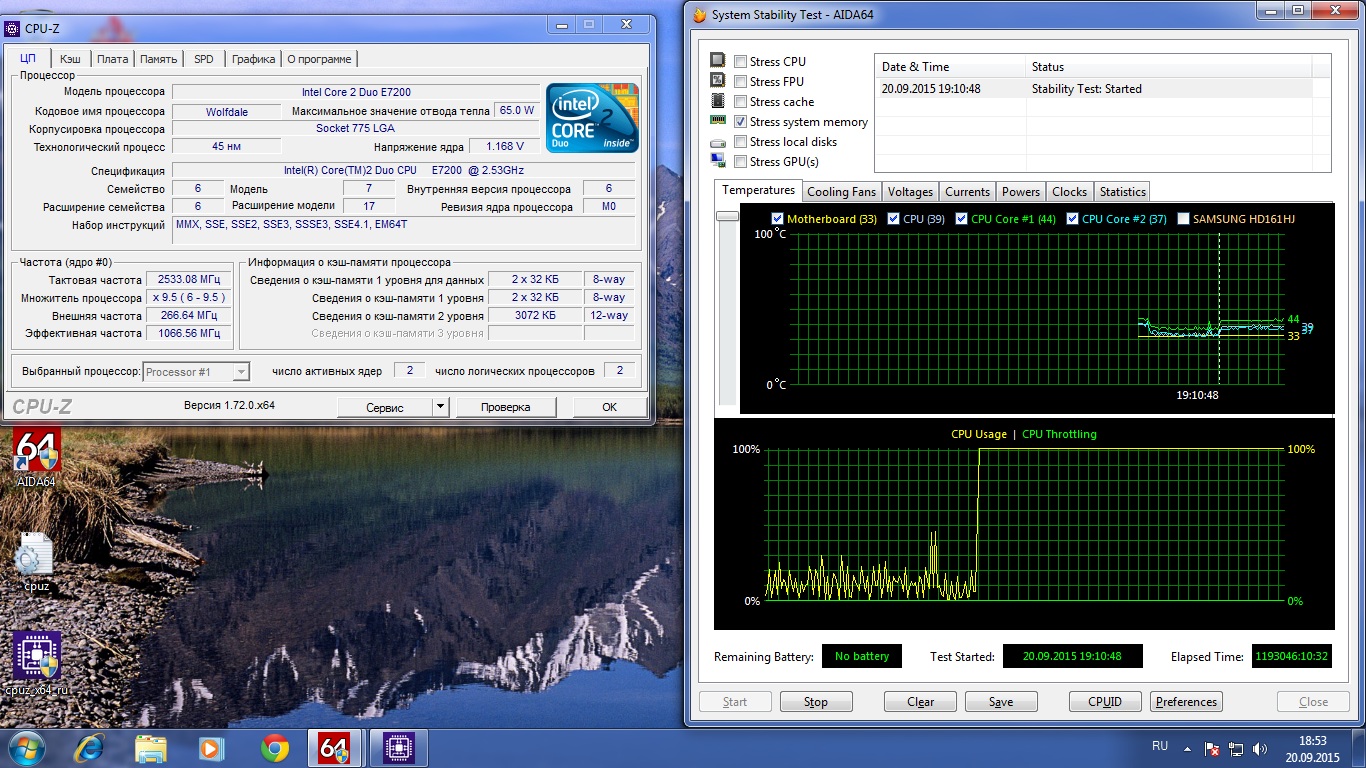
Task: Open the Windows Start menu
Action: 26,748
